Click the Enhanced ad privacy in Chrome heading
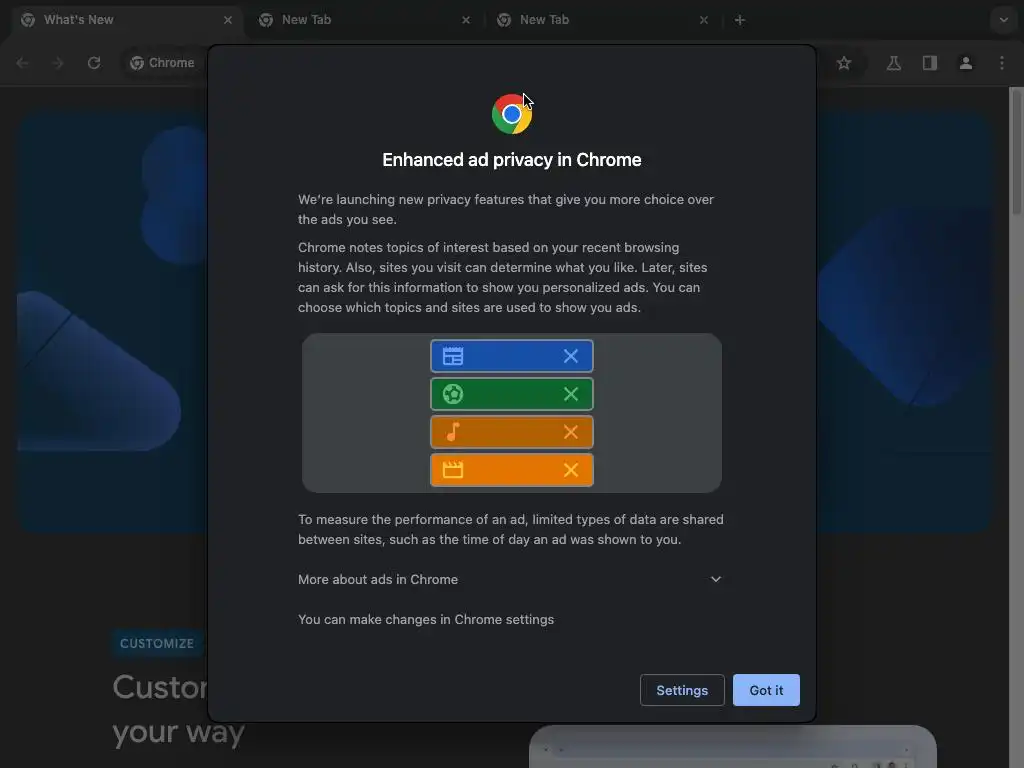The width and height of the screenshot is (1024, 768). pos(511,160)
